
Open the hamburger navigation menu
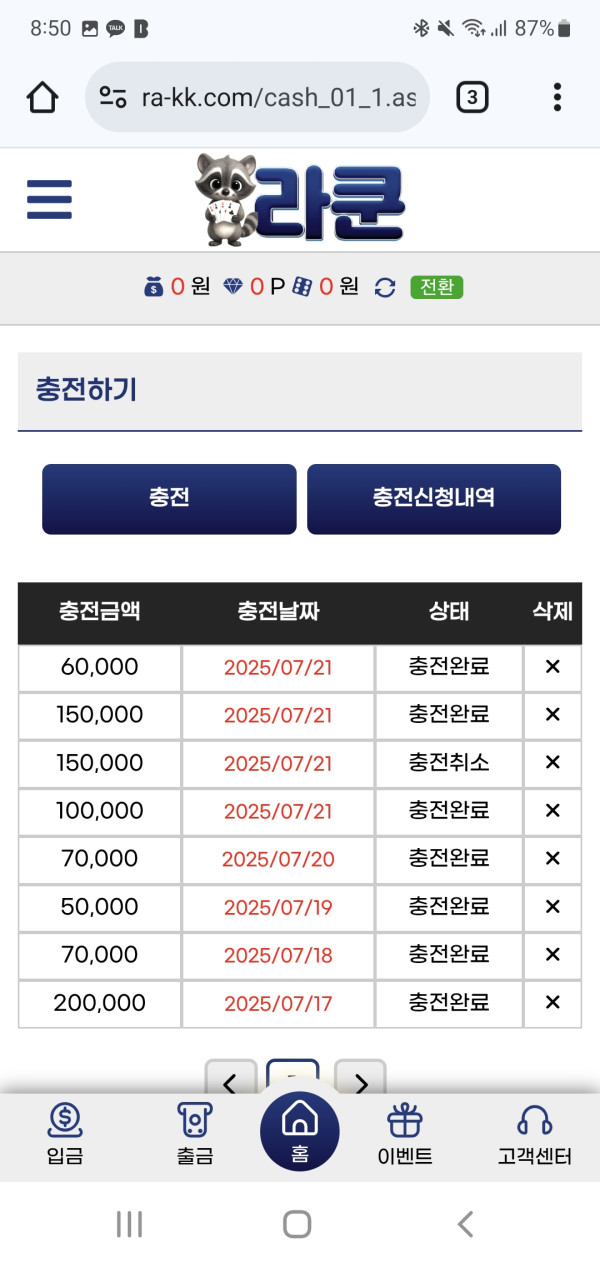click(49, 200)
